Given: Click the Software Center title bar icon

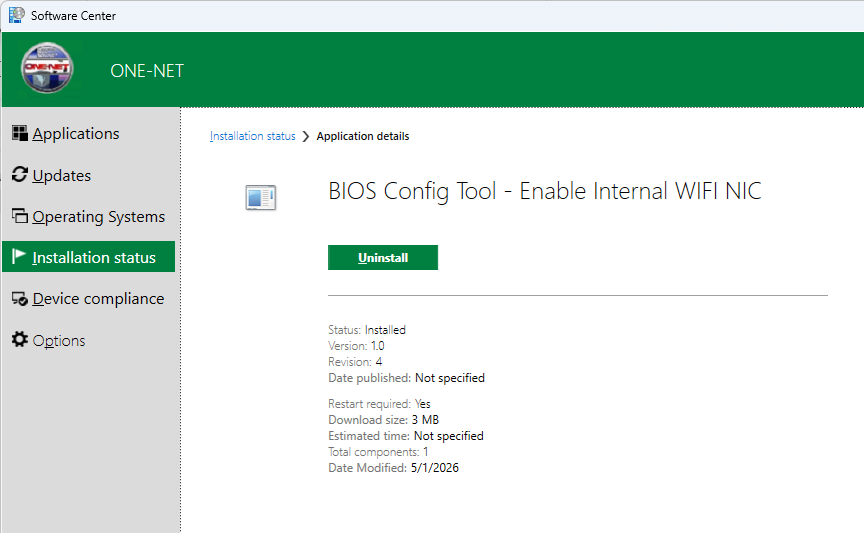Looking at the screenshot, I should [17, 15].
